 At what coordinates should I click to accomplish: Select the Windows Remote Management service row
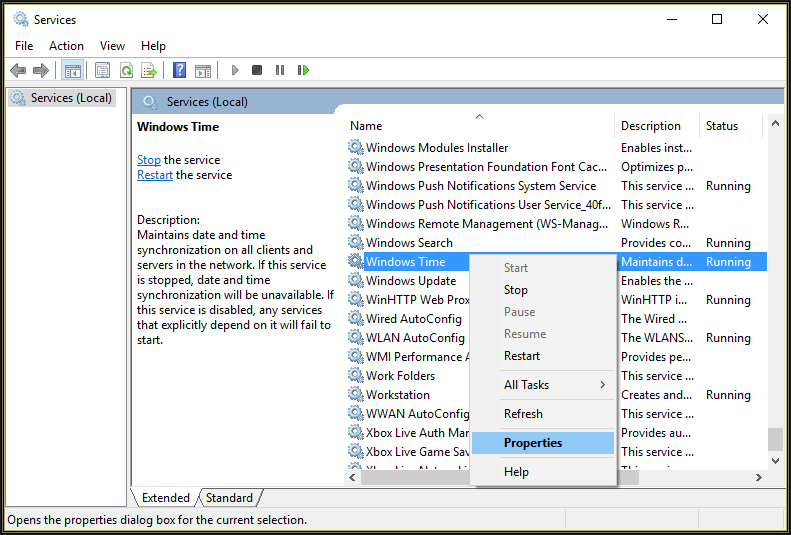[557, 223]
